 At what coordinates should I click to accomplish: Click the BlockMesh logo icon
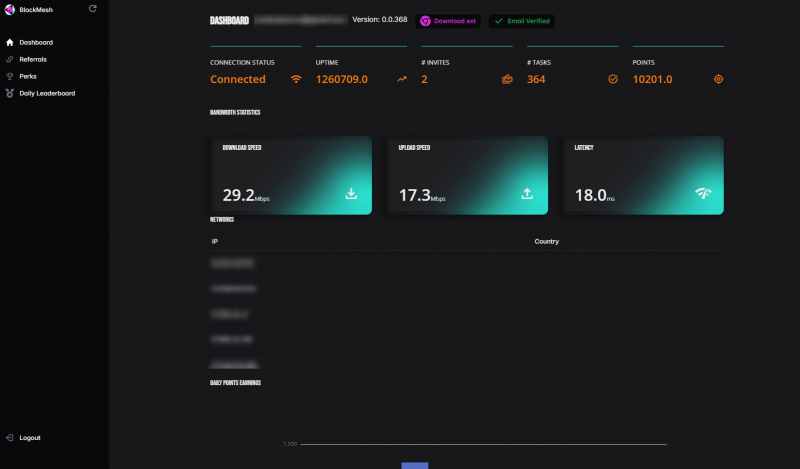point(10,8)
